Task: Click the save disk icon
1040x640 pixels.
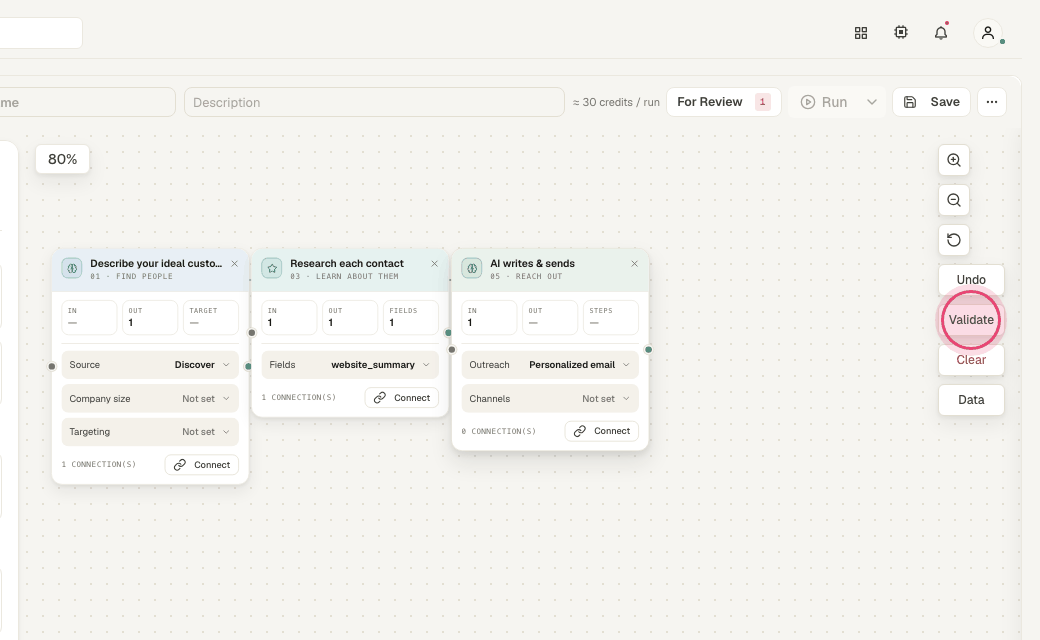Action: pos(910,102)
